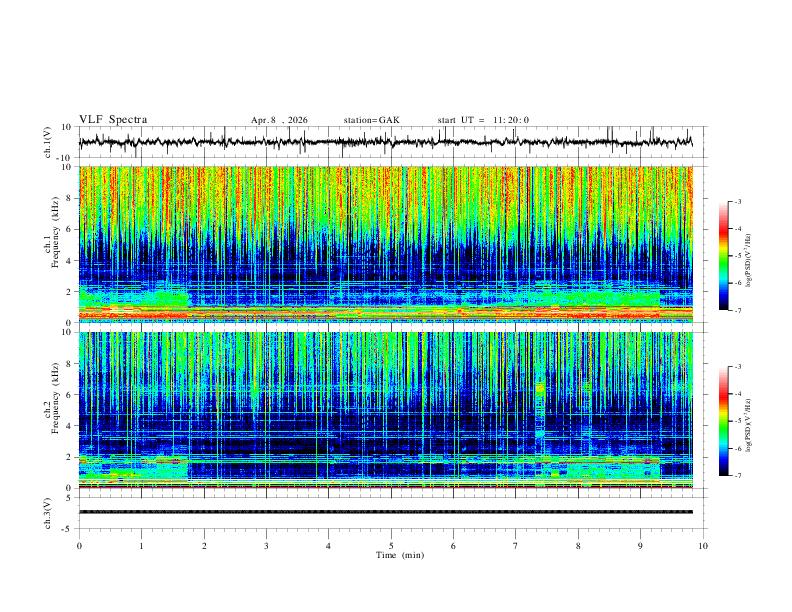
Task: Click the time axis tick label "4"
Action: pos(328,546)
